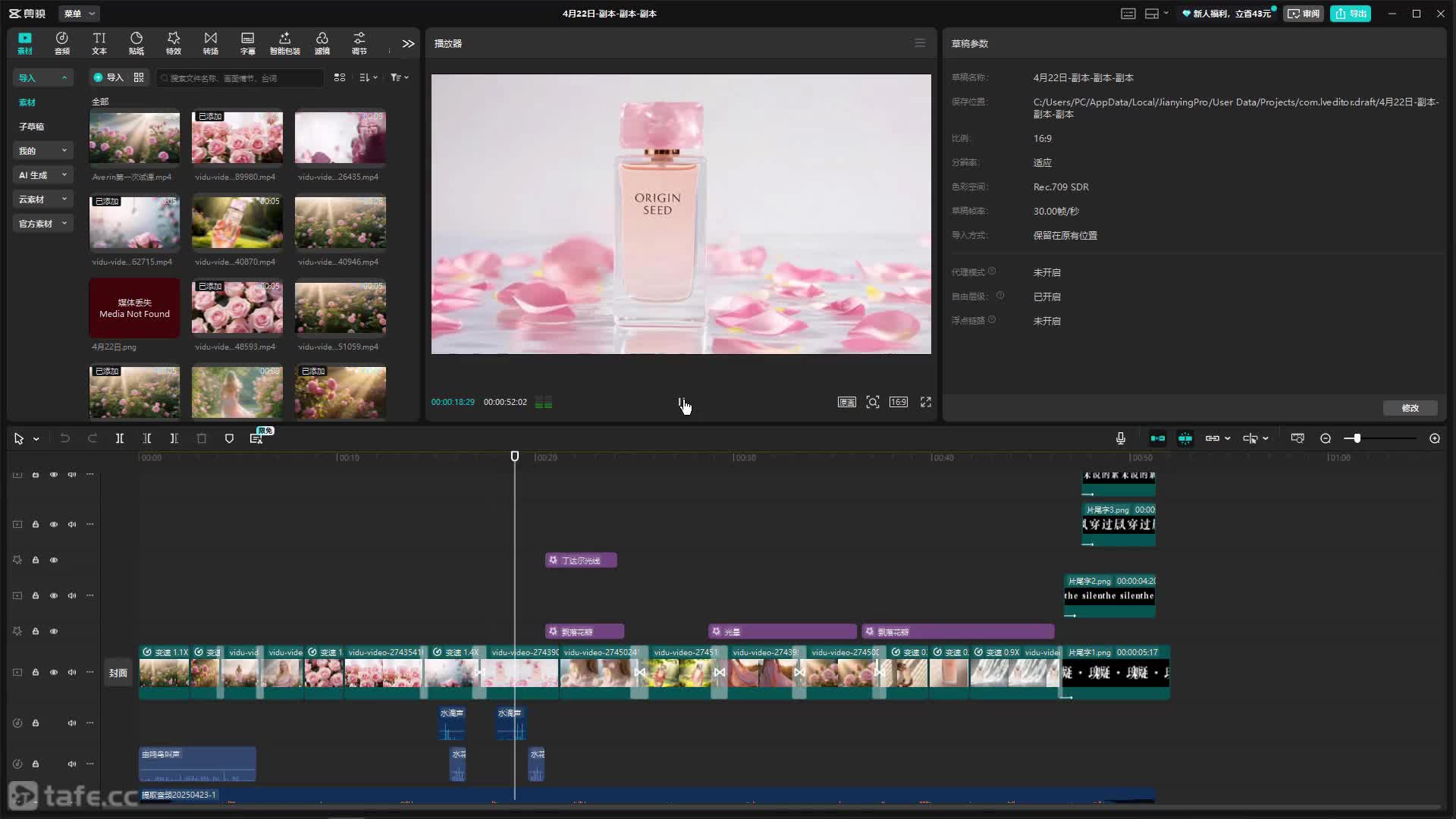This screenshot has height=819, width=1456.
Task: Click the 导出 export button
Action: pos(1351,14)
